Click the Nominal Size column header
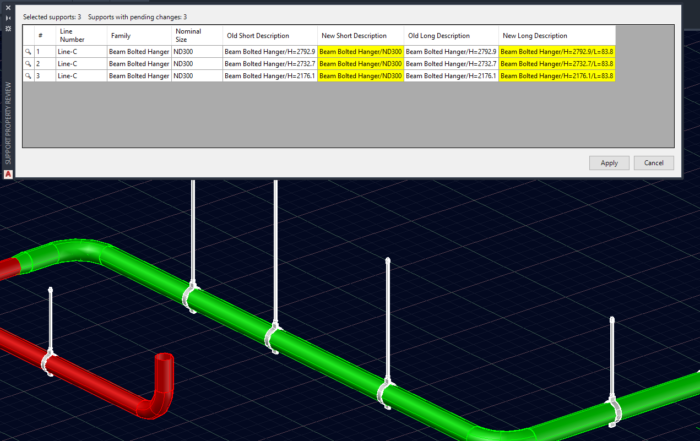 click(197, 36)
